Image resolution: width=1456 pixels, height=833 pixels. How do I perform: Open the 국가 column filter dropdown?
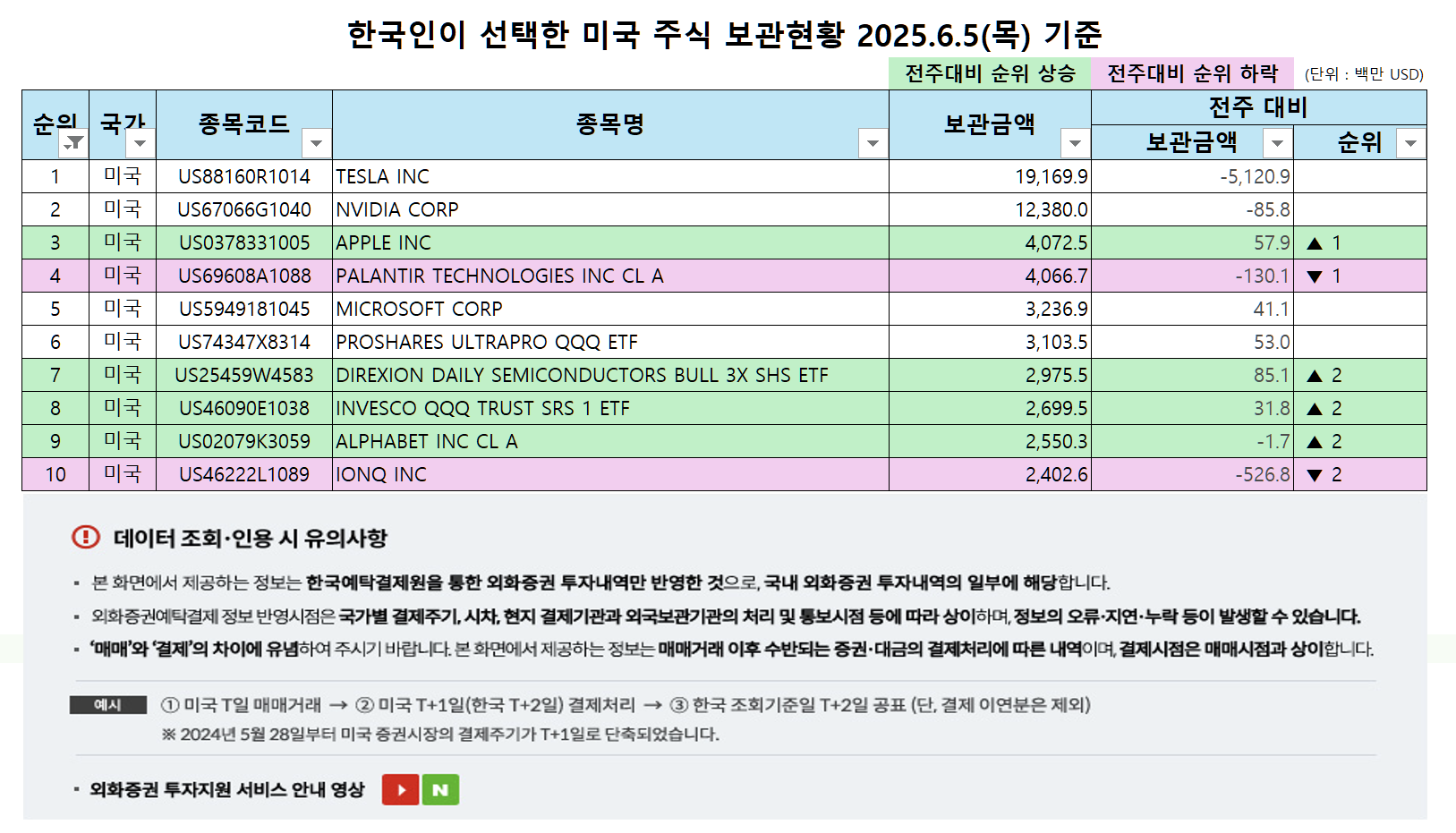click(140, 143)
